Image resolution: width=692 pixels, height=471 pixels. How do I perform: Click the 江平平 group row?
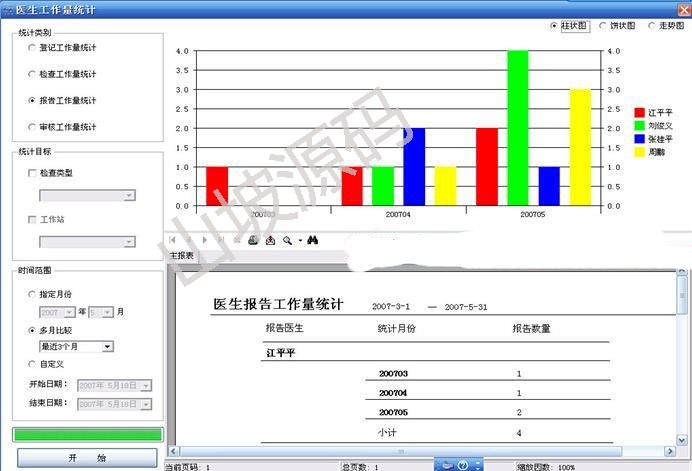pyautogui.click(x=281, y=353)
